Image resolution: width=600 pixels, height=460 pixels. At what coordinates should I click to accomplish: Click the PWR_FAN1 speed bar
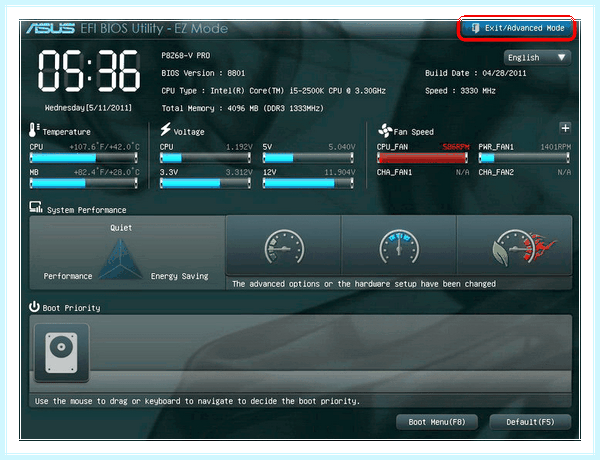click(524, 158)
